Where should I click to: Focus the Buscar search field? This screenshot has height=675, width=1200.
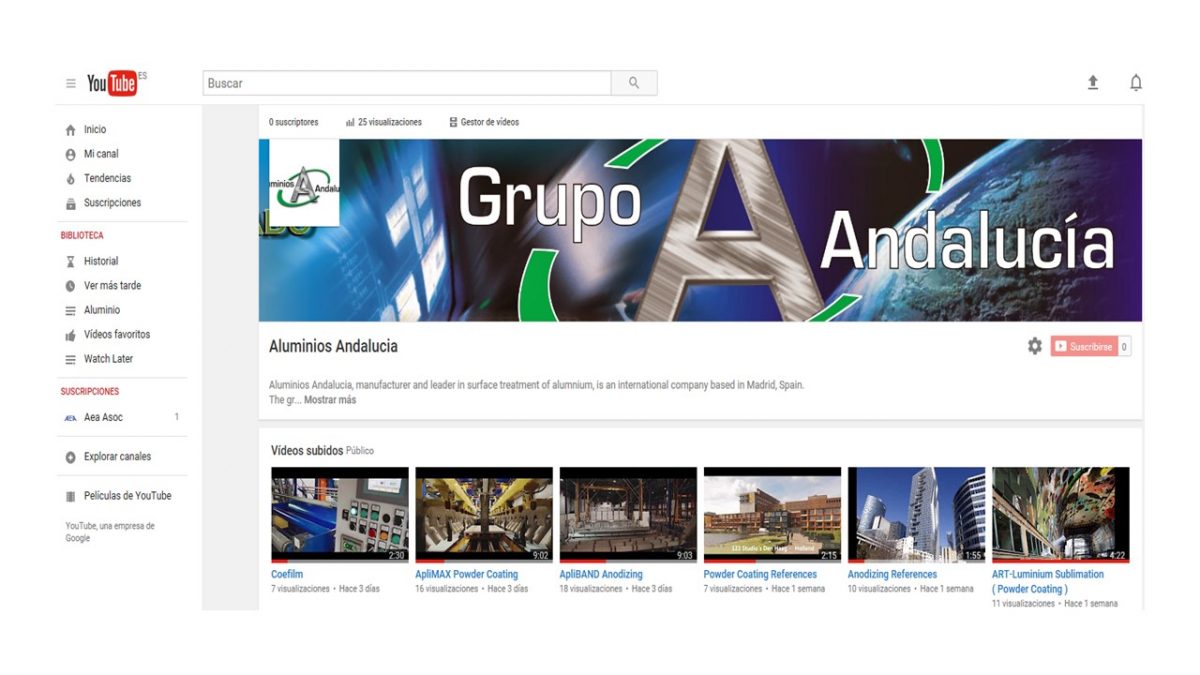point(407,83)
